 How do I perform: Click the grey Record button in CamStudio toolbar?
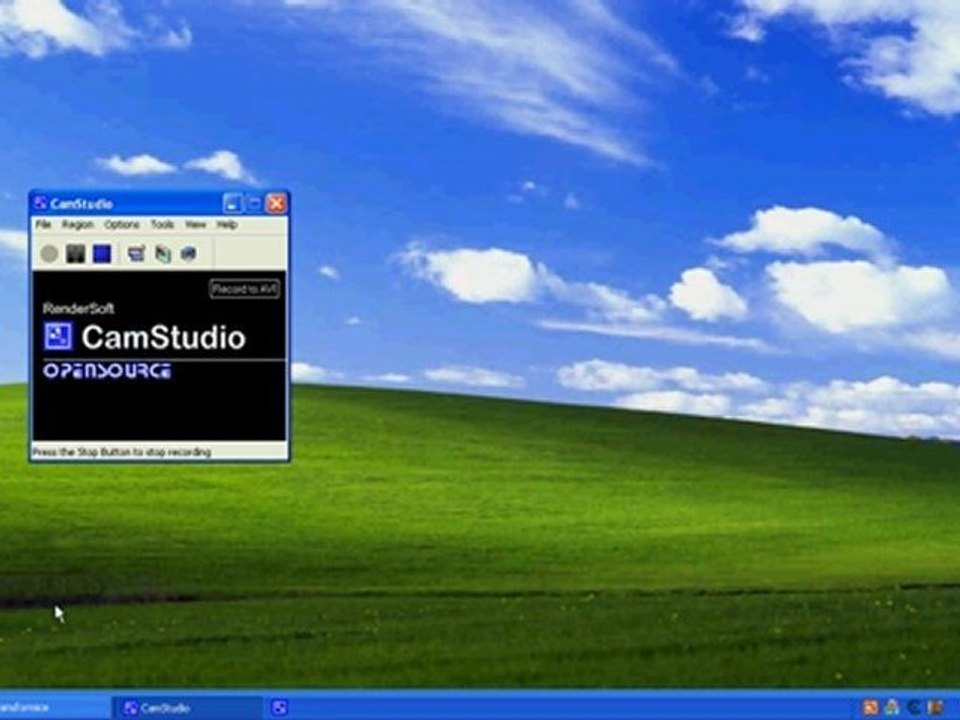coord(49,253)
